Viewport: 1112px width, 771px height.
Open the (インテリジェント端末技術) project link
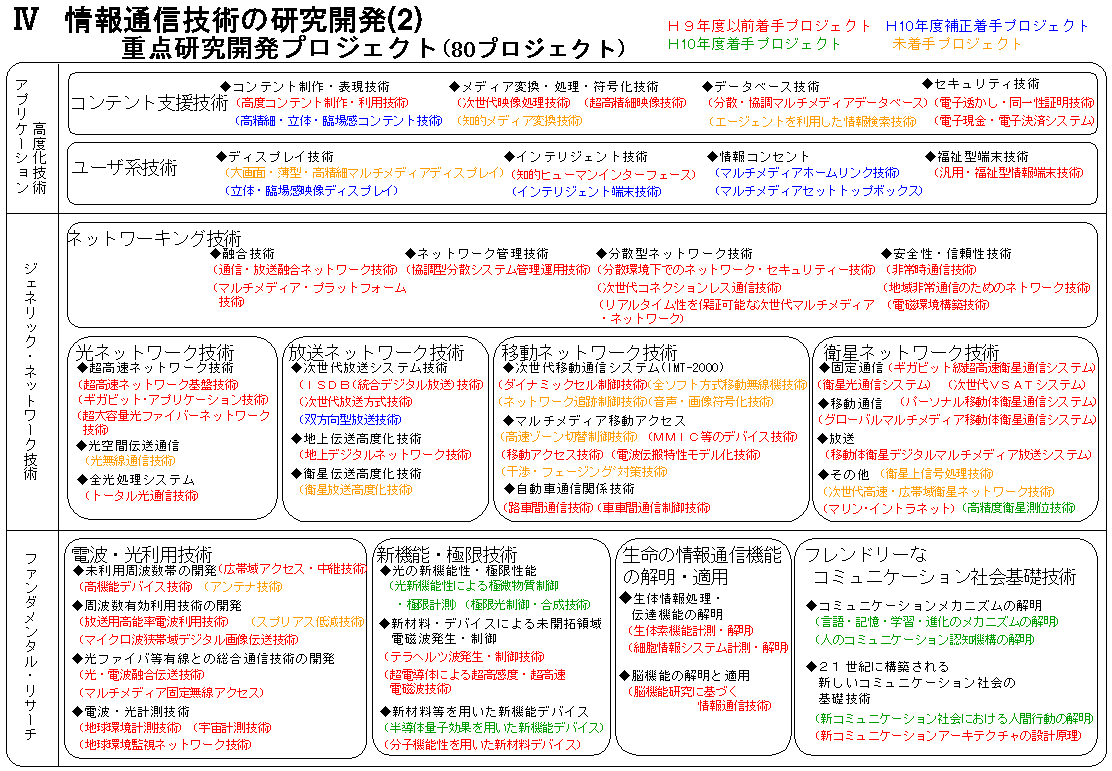[587, 191]
